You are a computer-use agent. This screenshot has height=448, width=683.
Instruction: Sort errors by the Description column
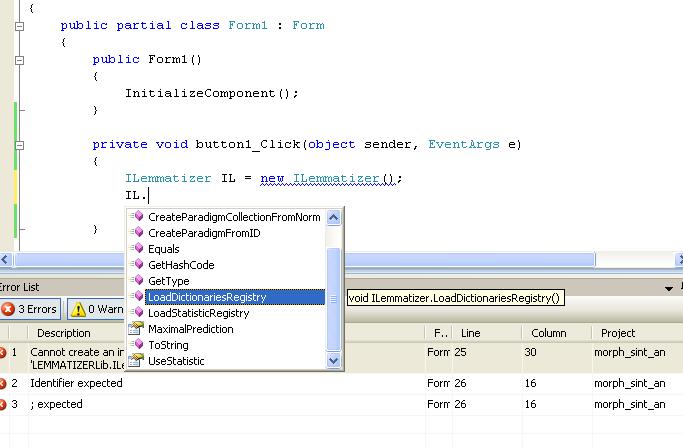tap(64, 333)
